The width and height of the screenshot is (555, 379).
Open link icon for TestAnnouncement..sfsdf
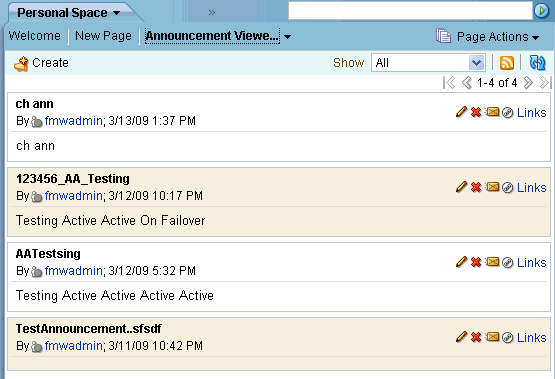508,338
